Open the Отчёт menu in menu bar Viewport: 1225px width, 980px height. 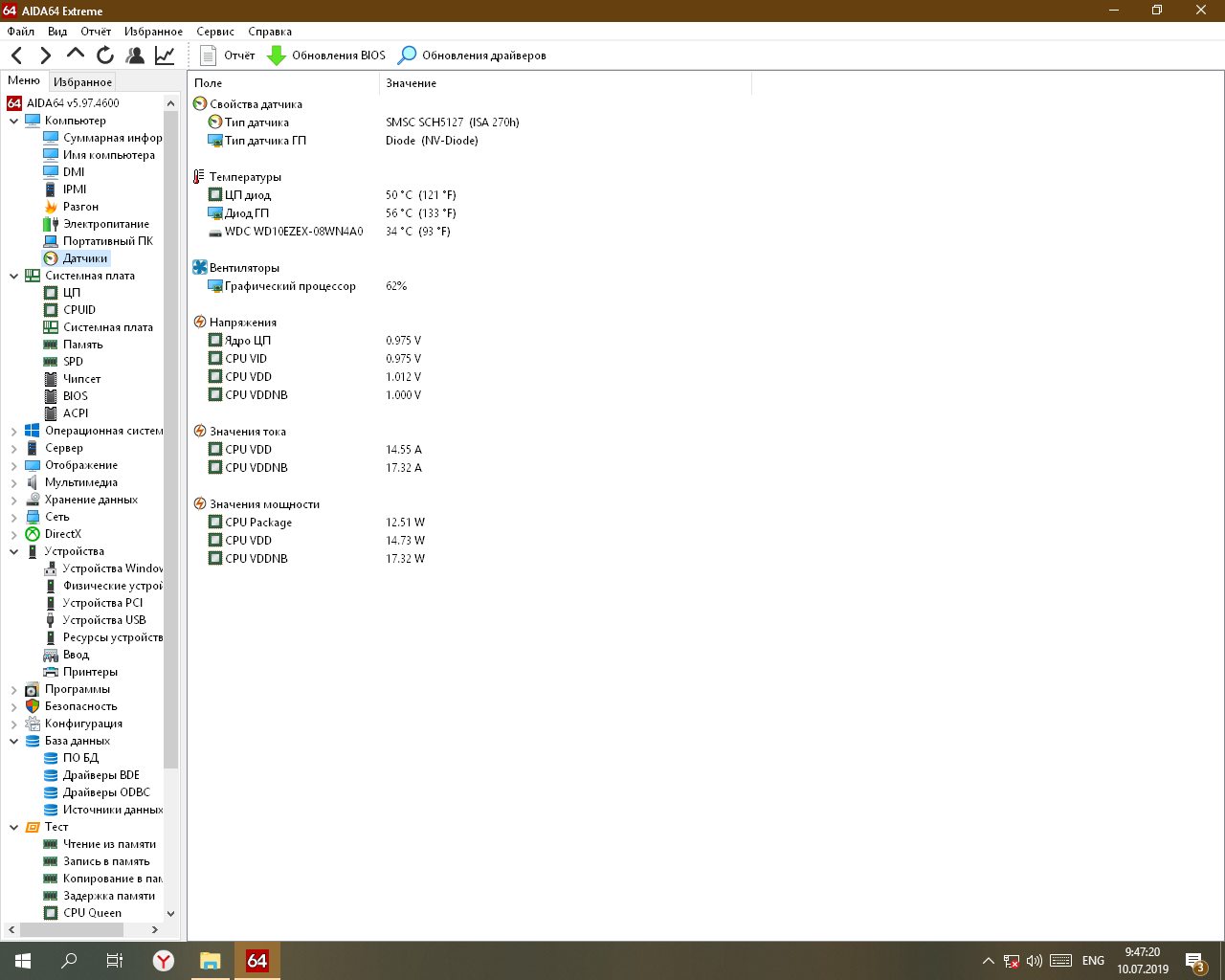(x=96, y=32)
